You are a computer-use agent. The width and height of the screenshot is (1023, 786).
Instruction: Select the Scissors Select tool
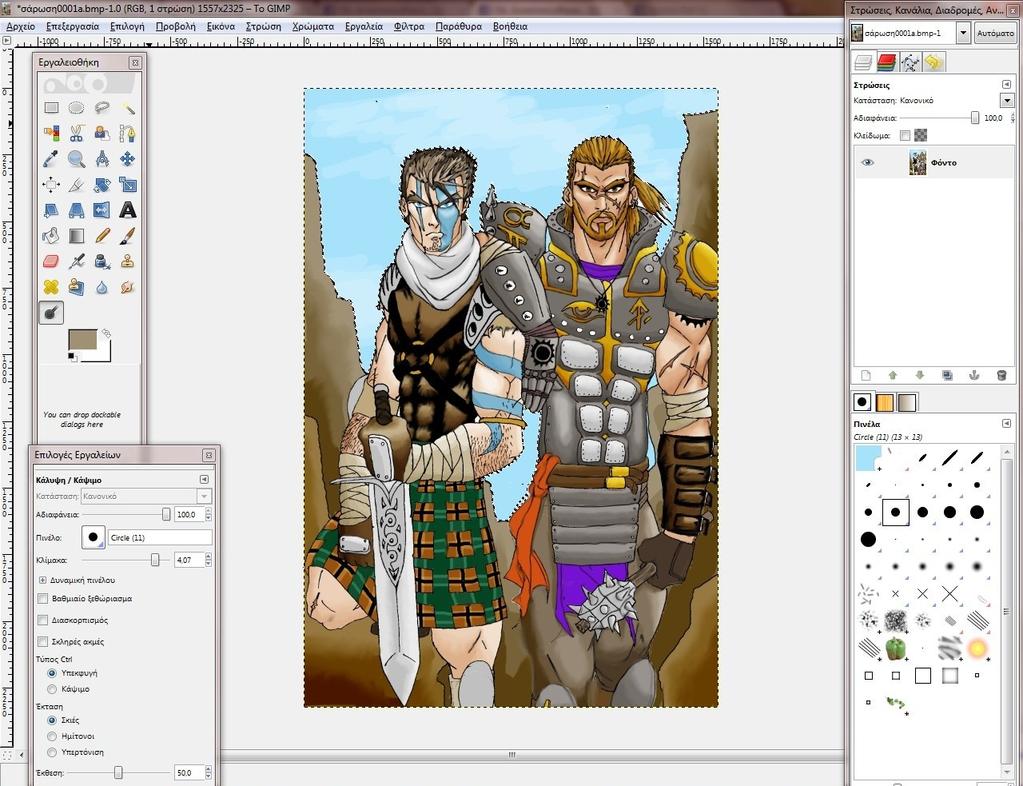tap(76, 133)
